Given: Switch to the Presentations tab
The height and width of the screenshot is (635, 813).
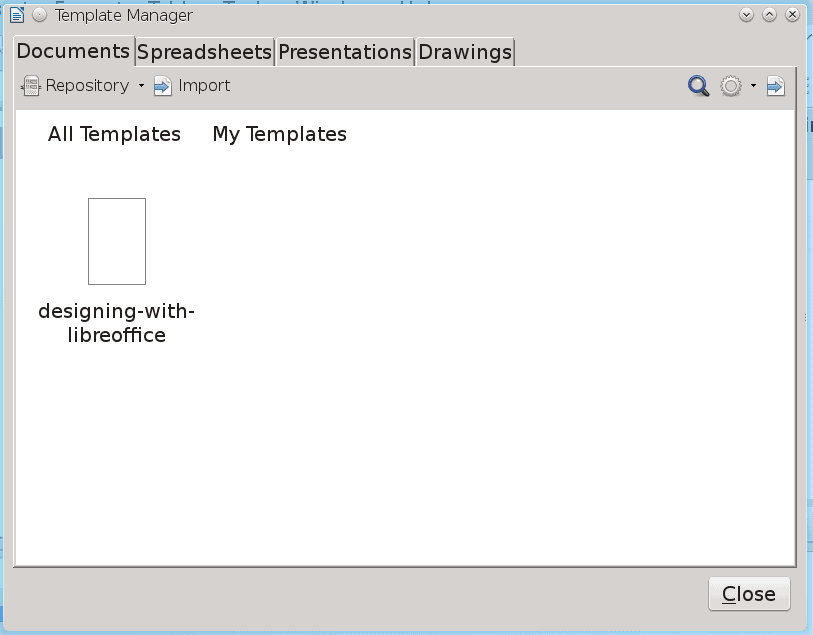Looking at the screenshot, I should click(345, 52).
